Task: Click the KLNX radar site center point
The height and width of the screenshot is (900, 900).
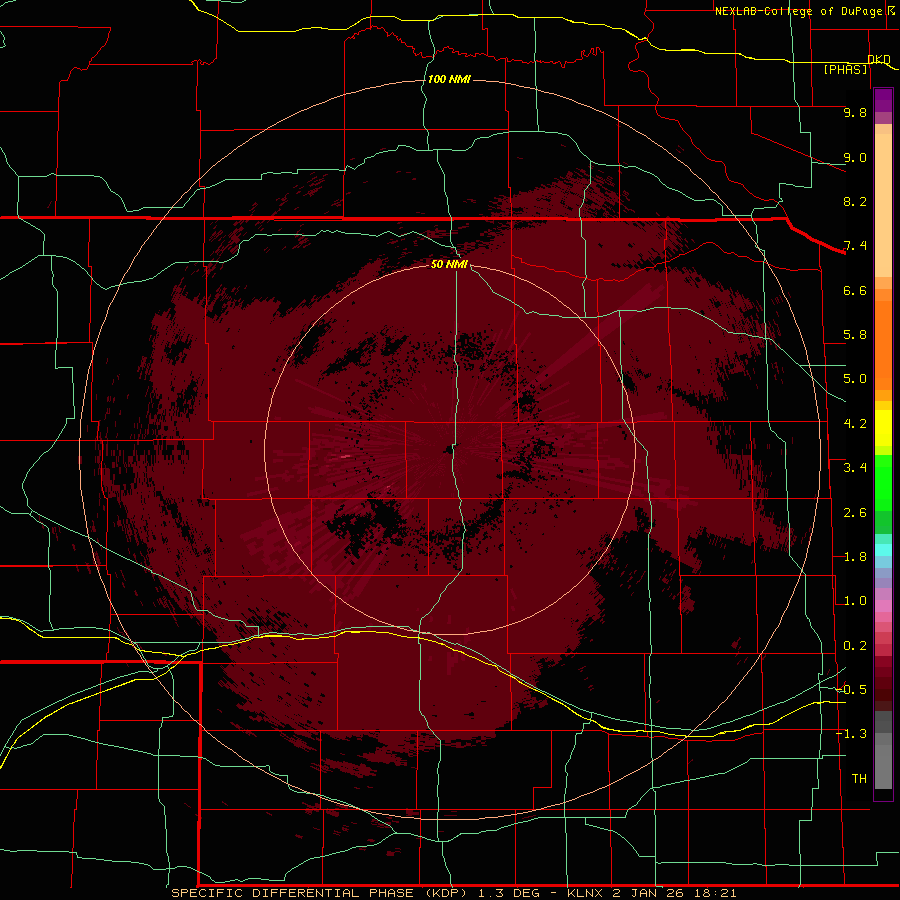Action: pos(450,449)
